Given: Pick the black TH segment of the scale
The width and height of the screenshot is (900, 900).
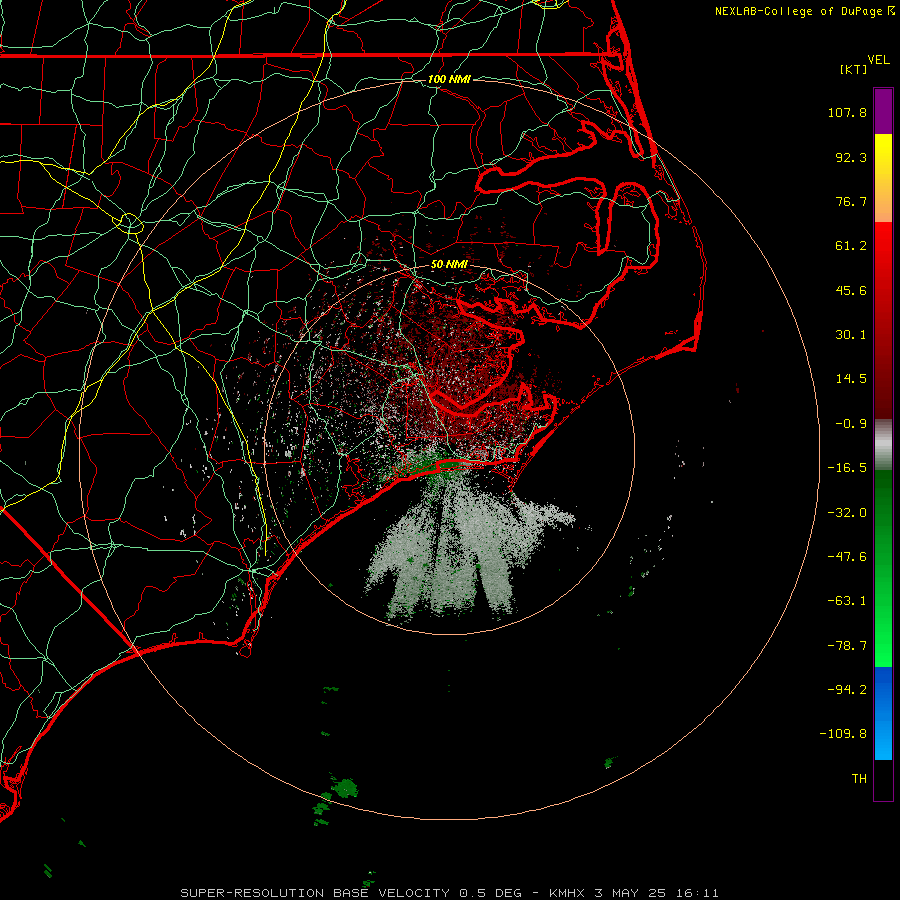Looking at the screenshot, I should (883, 779).
